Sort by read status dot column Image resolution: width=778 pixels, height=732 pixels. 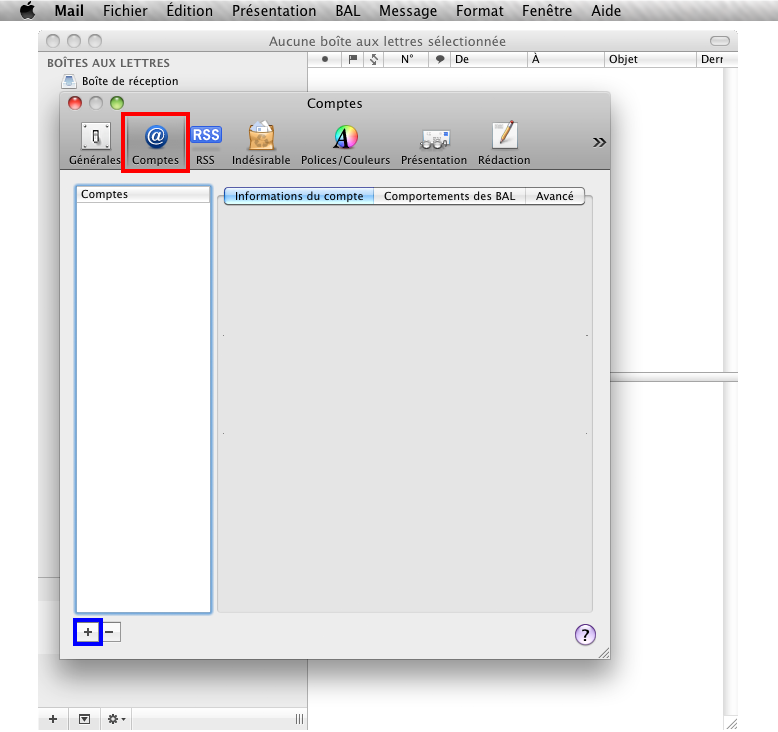tap(325, 59)
